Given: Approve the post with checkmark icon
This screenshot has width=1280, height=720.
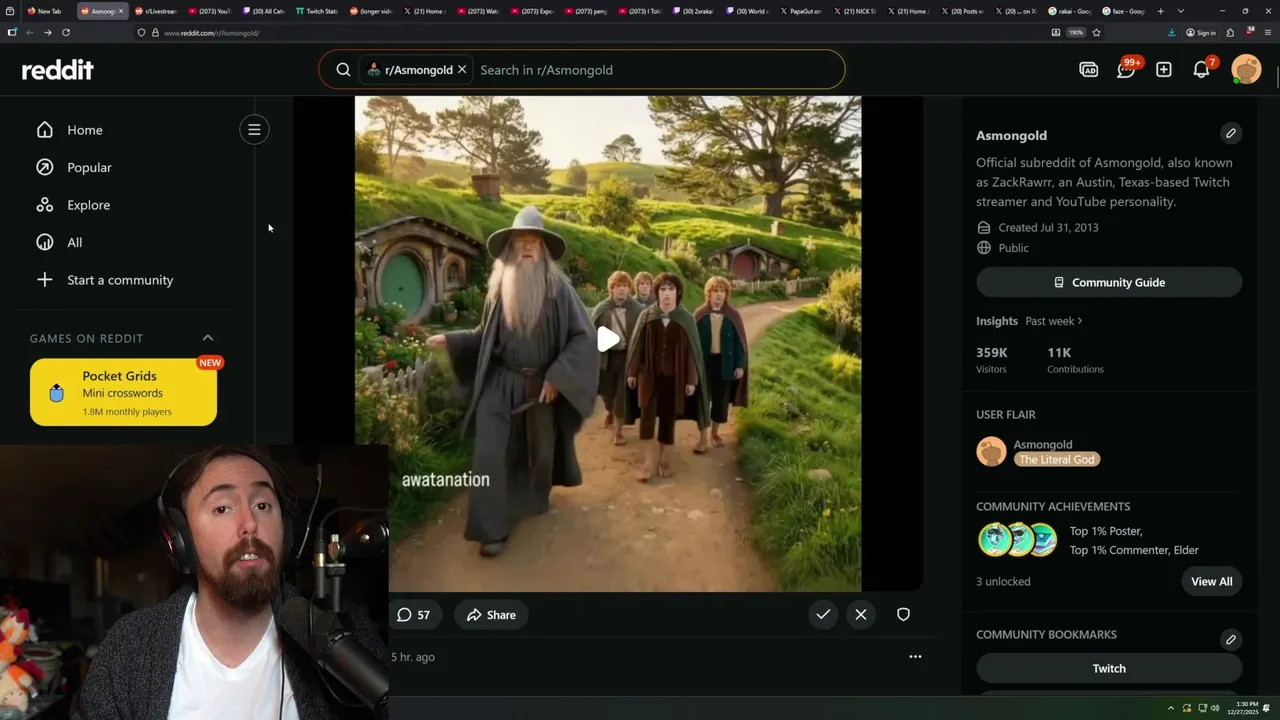Looking at the screenshot, I should pos(823,615).
